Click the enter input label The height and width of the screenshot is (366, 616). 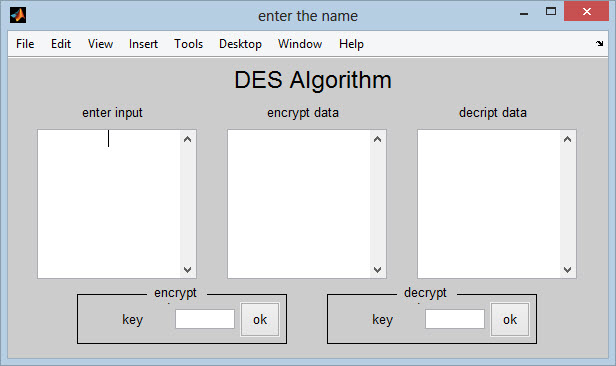112,113
